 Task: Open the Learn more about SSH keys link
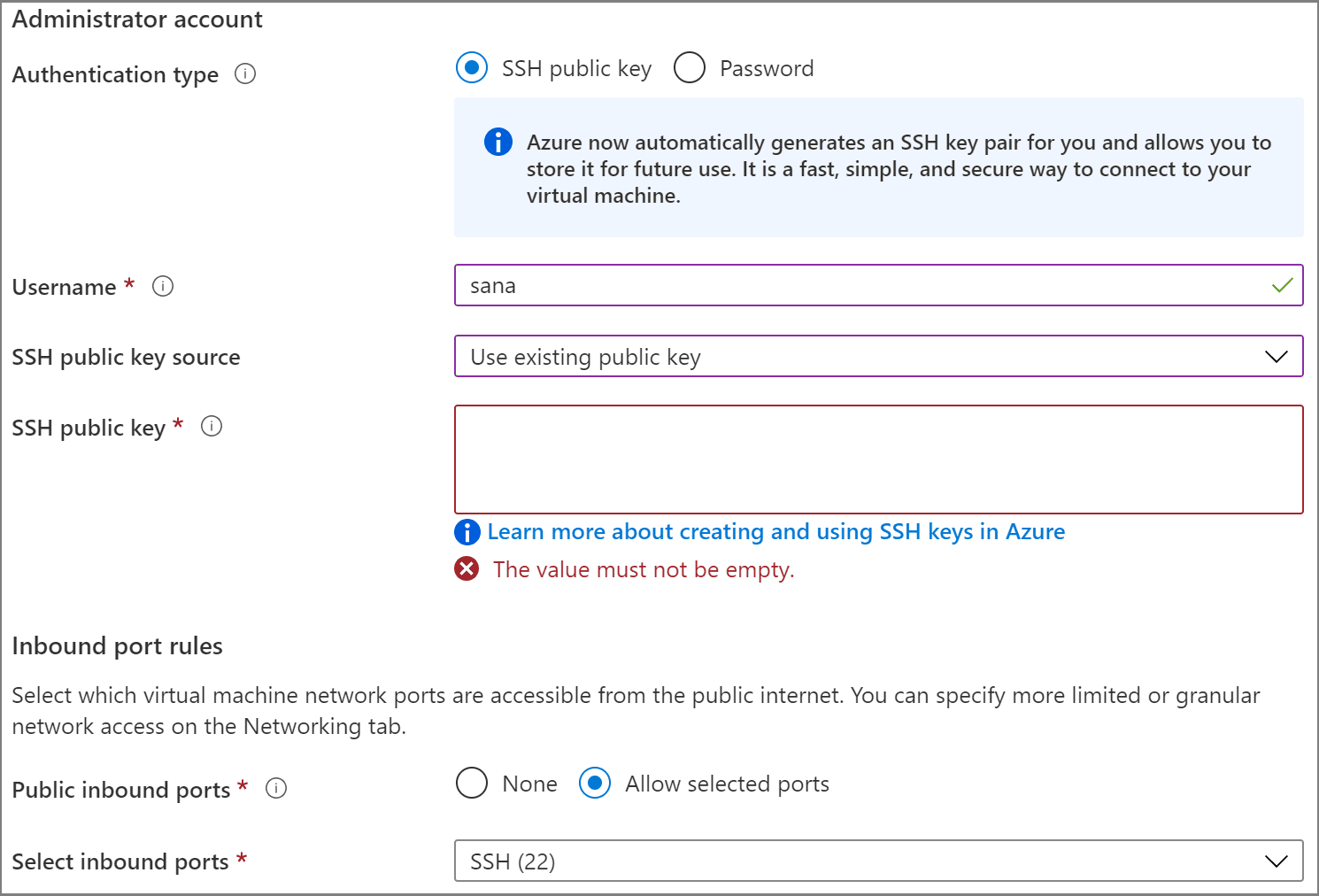[x=775, y=532]
